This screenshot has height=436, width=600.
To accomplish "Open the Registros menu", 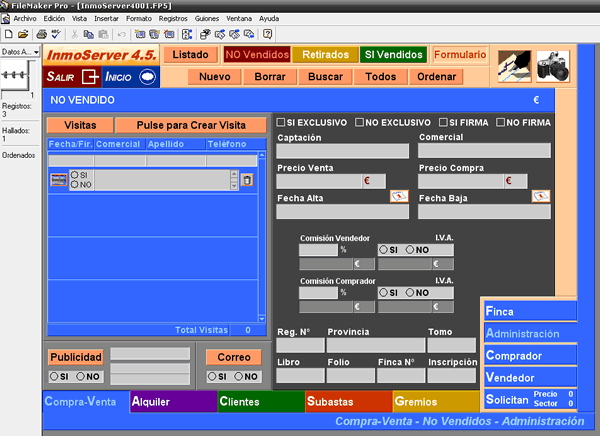I will (173, 18).
